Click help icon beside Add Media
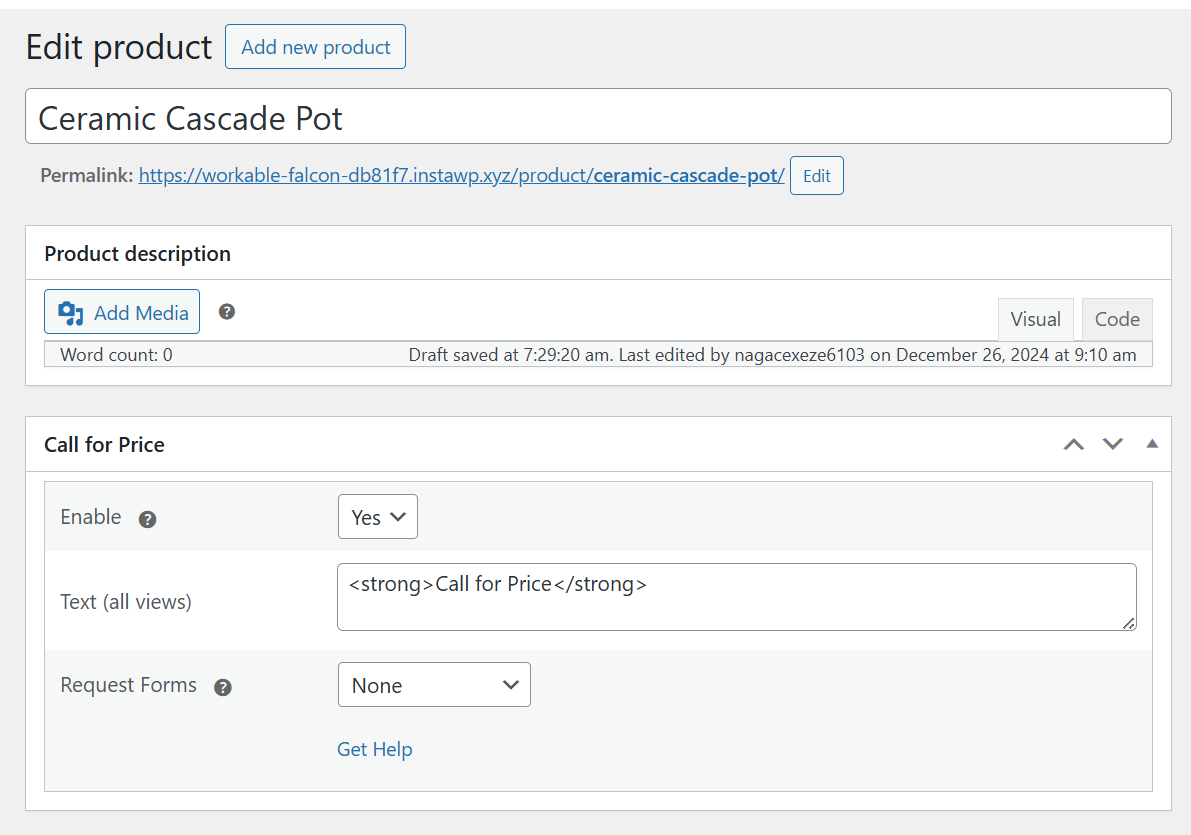Image resolution: width=1191 pixels, height=835 pixels. (227, 312)
